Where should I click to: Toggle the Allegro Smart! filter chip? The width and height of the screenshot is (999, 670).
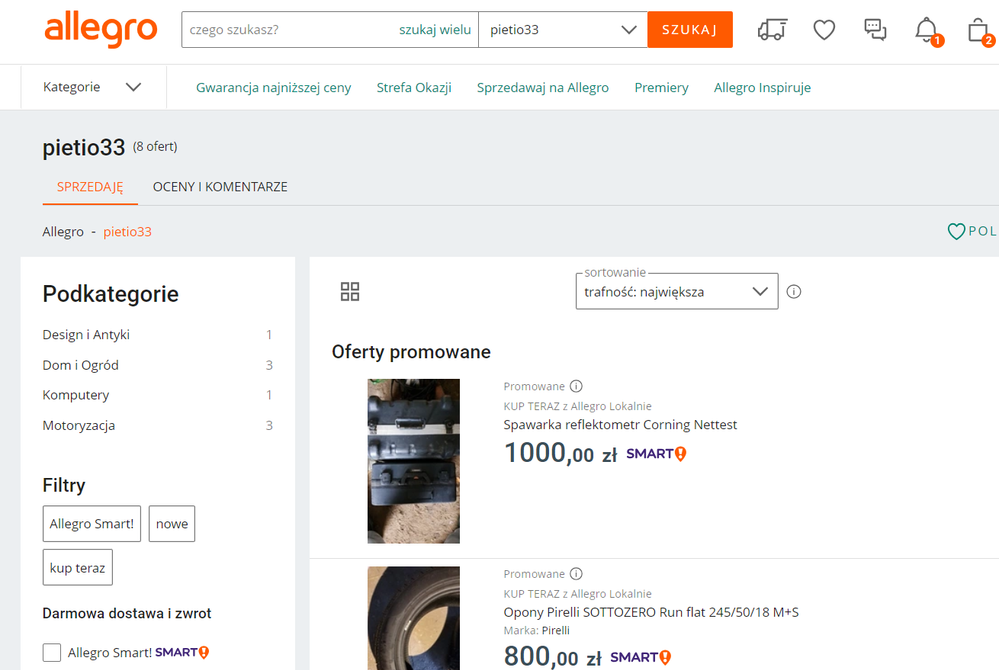point(92,524)
